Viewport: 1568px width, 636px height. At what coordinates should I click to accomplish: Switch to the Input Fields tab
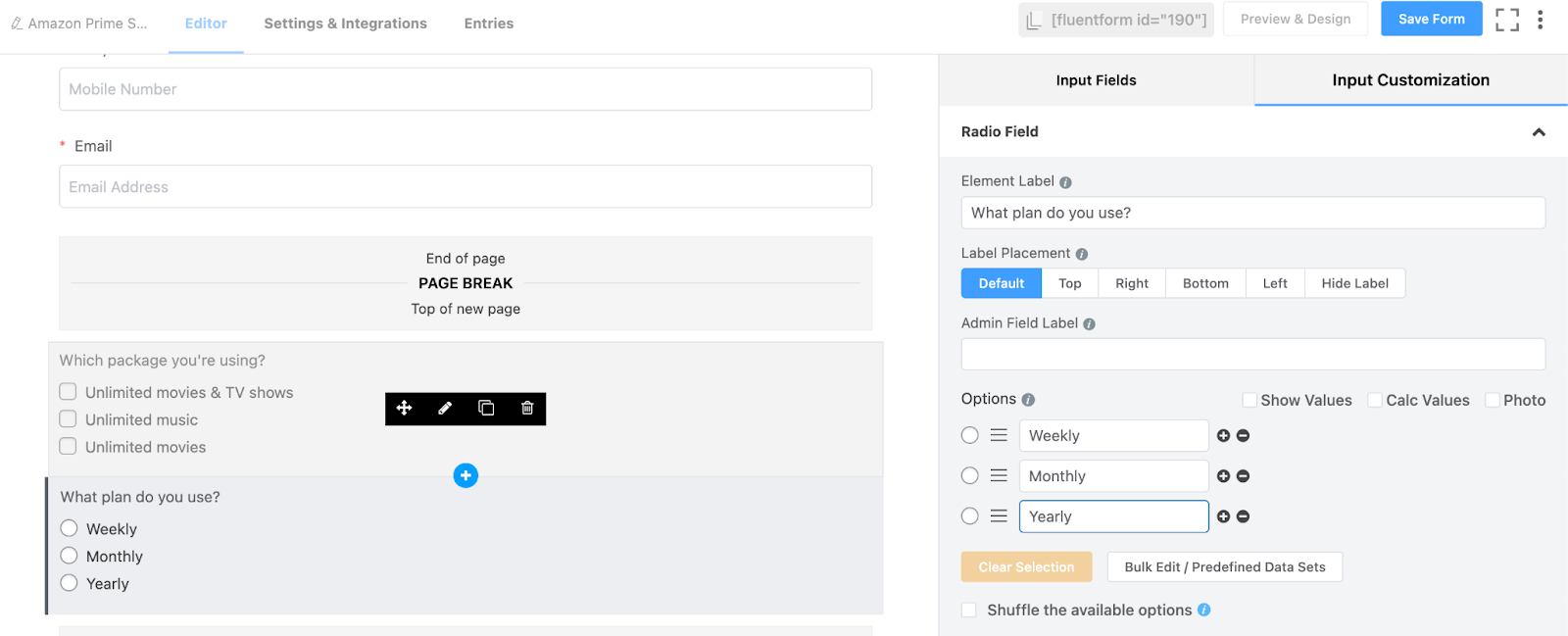(1096, 80)
